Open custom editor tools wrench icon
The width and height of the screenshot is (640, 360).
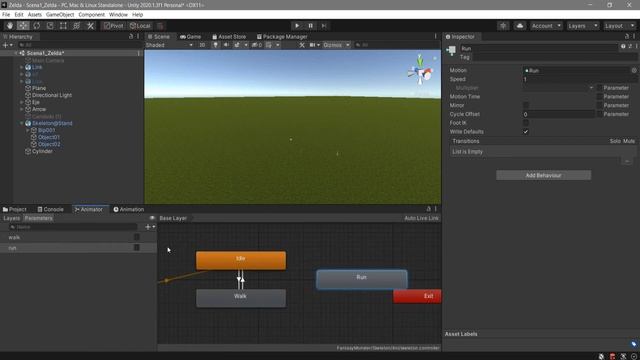click(x=90, y=26)
